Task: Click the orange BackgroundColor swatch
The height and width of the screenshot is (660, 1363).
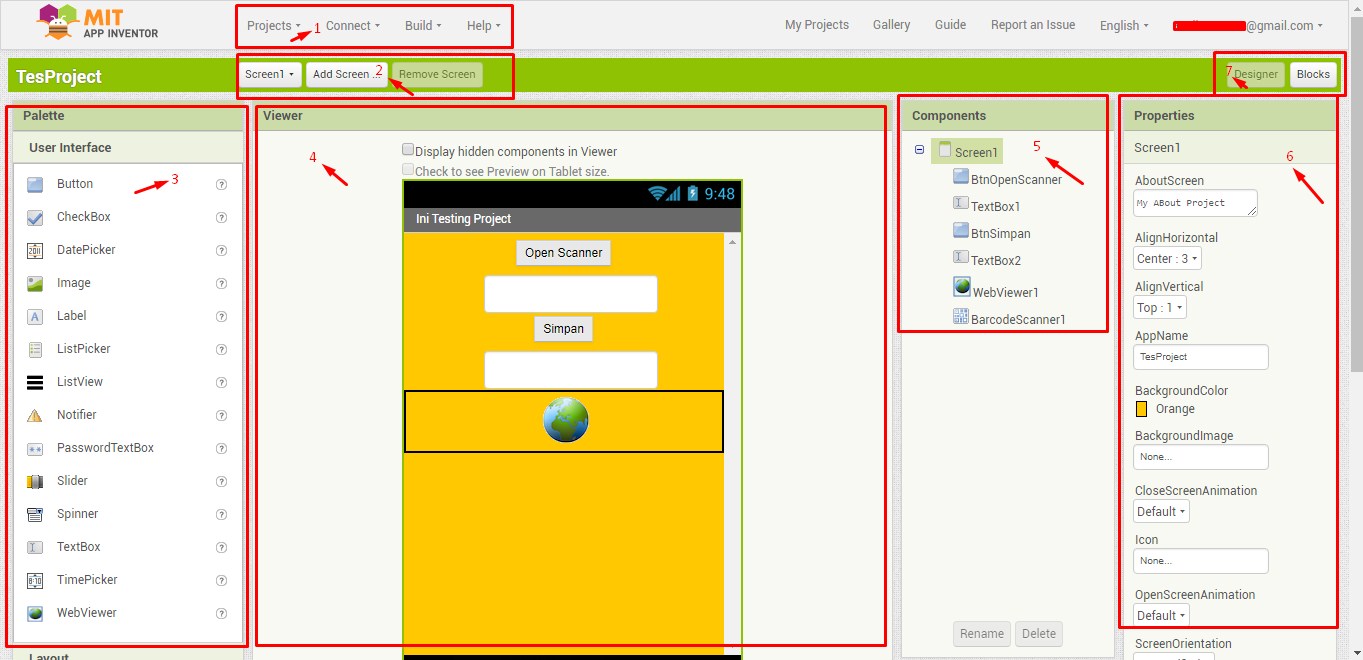Action: coord(1140,409)
